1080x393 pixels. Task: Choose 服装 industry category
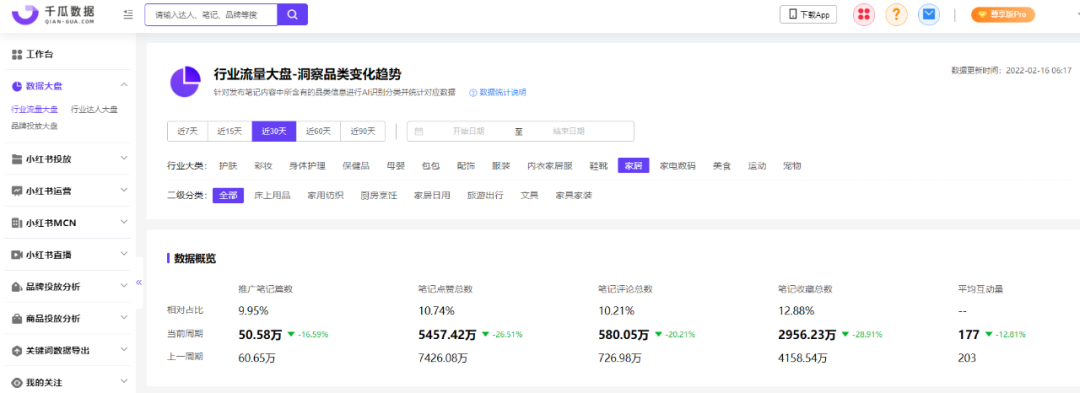501,166
